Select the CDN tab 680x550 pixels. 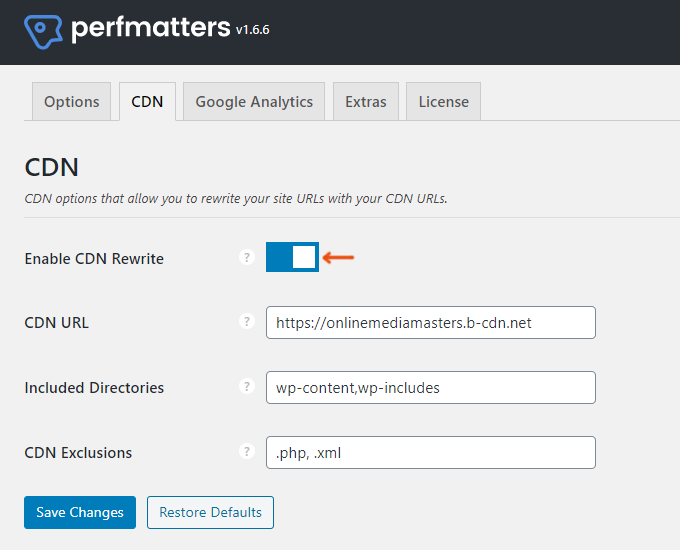point(147,101)
